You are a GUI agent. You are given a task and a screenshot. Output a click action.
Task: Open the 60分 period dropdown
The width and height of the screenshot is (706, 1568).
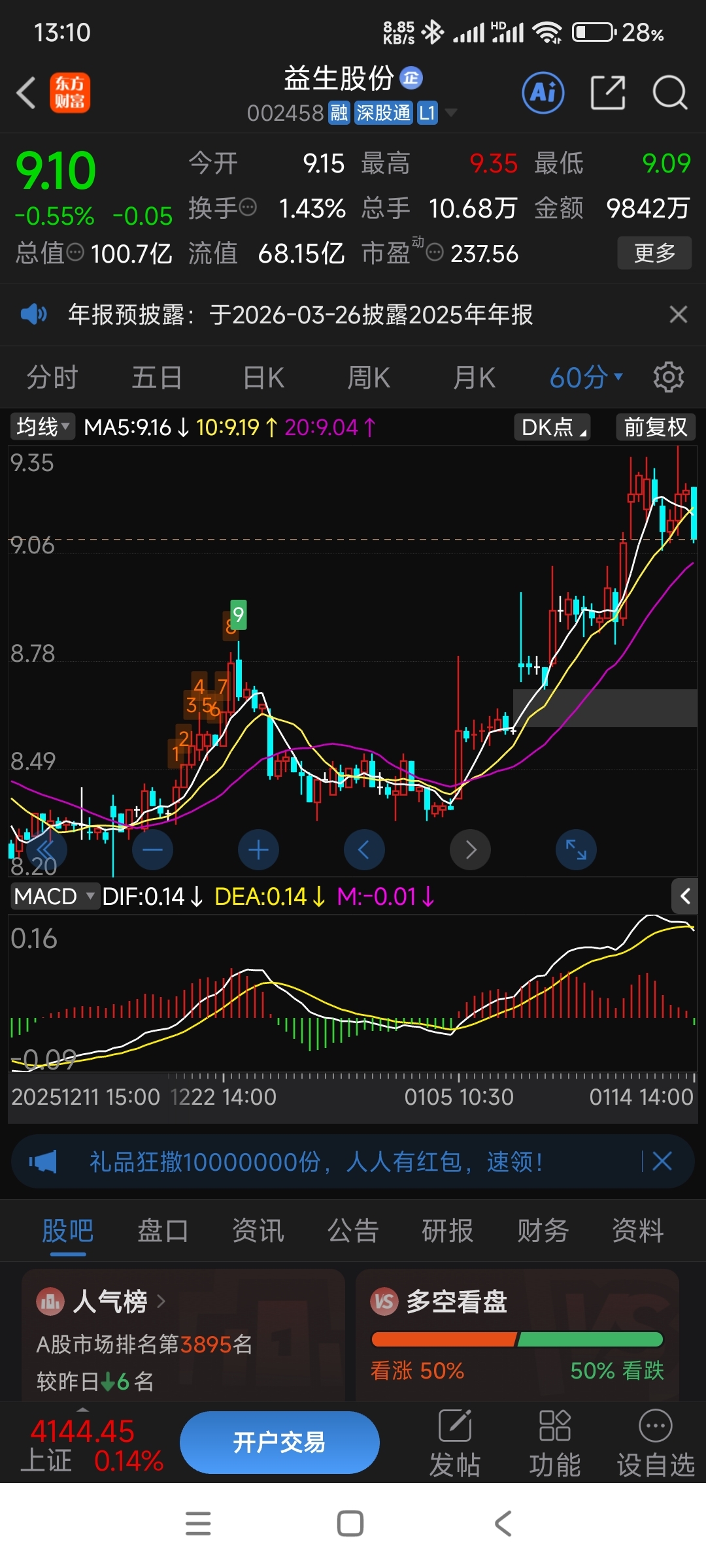pyautogui.click(x=586, y=378)
